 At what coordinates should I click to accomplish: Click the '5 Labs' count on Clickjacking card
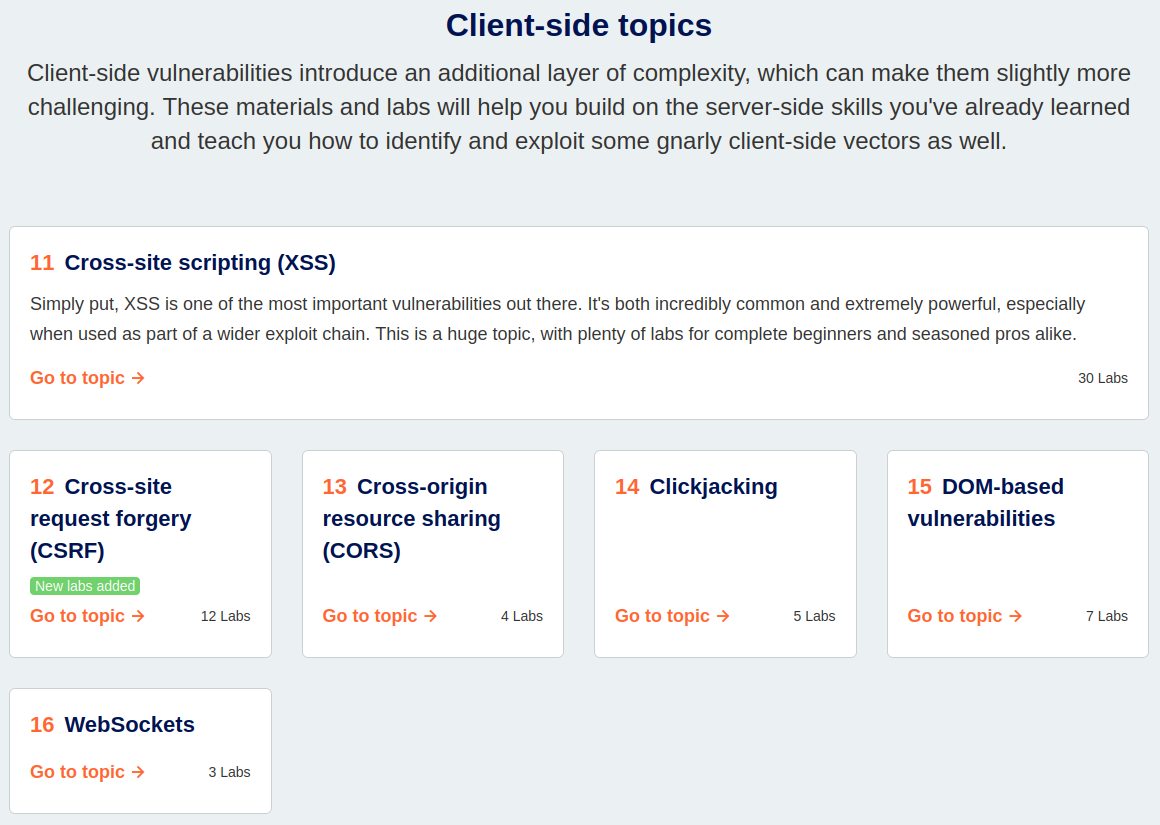coord(814,616)
